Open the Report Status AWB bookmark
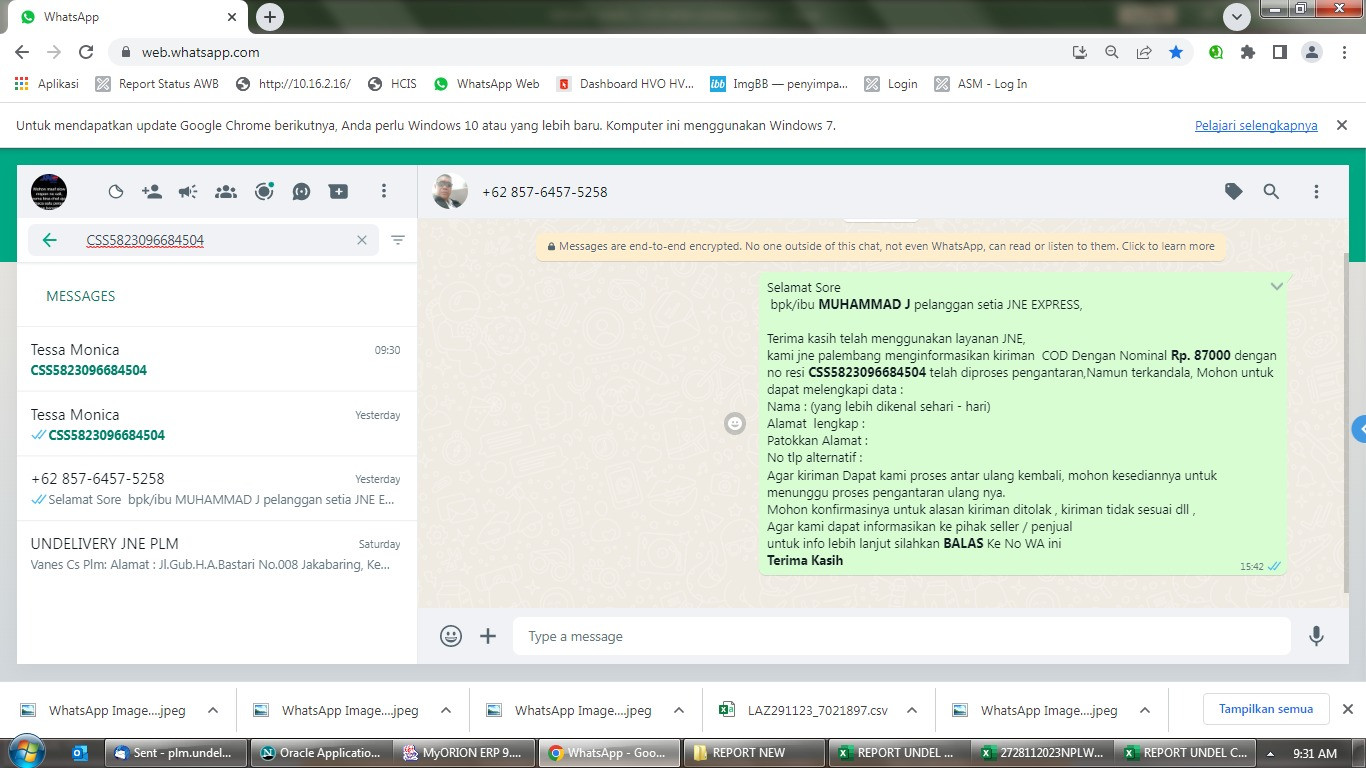Image resolution: width=1366 pixels, height=768 pixels. (x=157, y=84)
